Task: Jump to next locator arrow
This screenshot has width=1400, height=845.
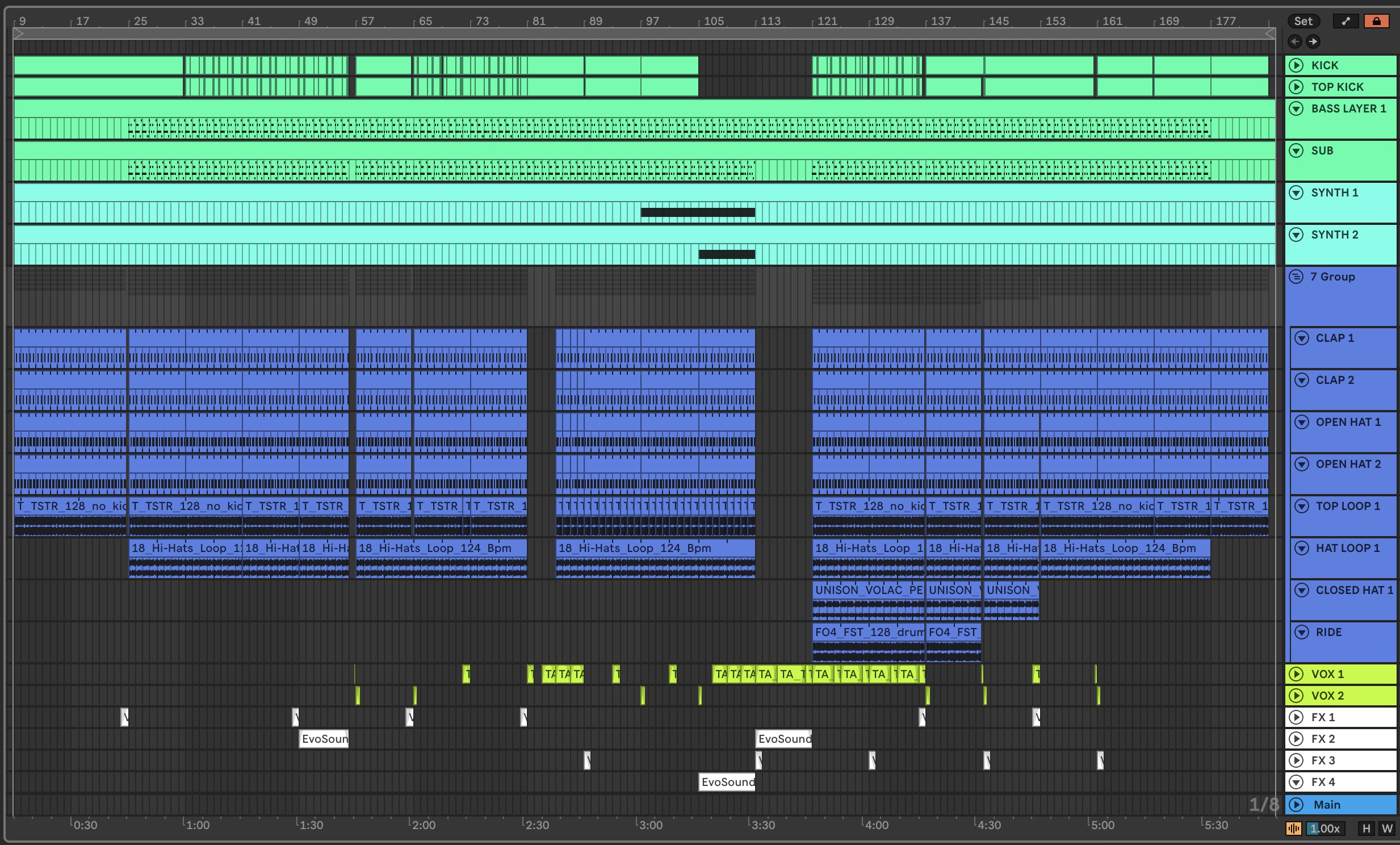Action: tap(1313, 41)
